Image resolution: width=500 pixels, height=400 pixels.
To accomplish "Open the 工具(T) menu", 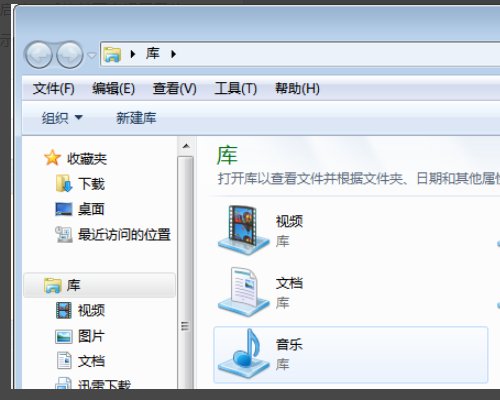I will [x=236, y=89].
